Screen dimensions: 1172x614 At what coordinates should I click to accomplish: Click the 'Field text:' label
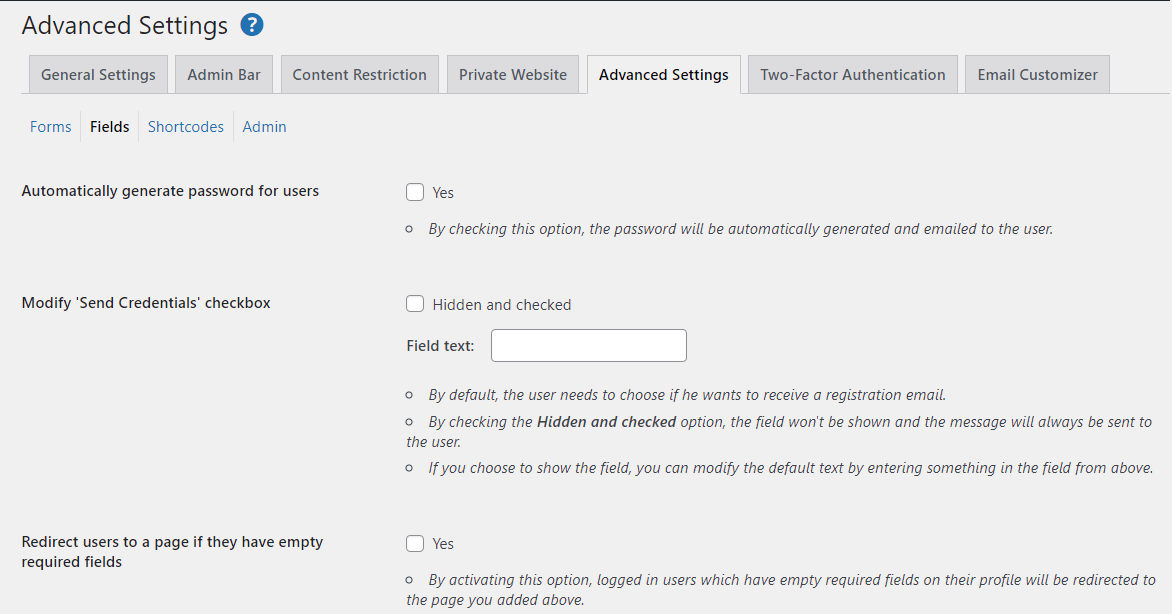(x=440, y=346)
